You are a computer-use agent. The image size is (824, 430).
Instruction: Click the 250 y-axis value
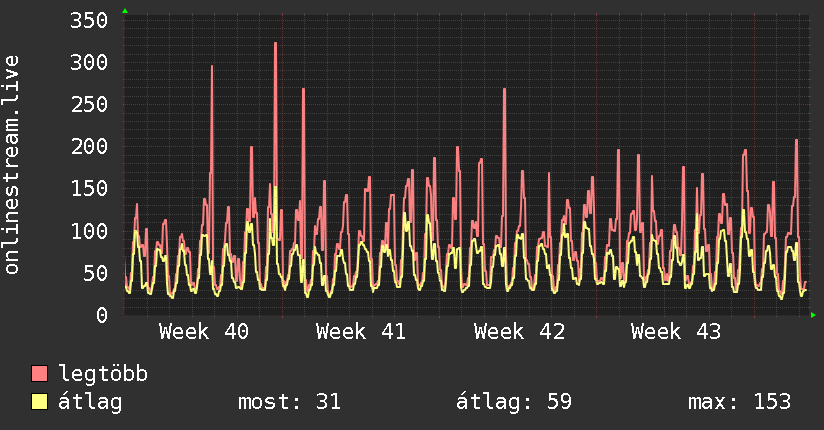click(x=89, y=104)
